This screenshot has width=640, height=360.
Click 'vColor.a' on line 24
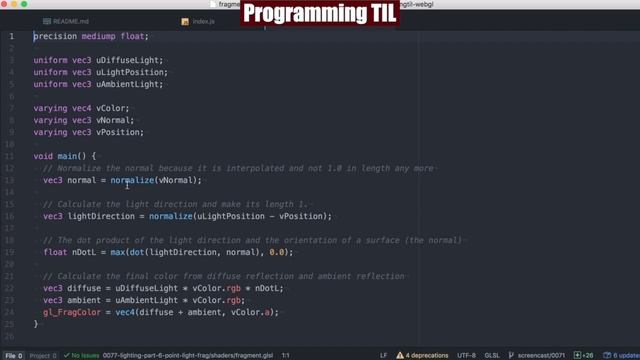[250, 312]
